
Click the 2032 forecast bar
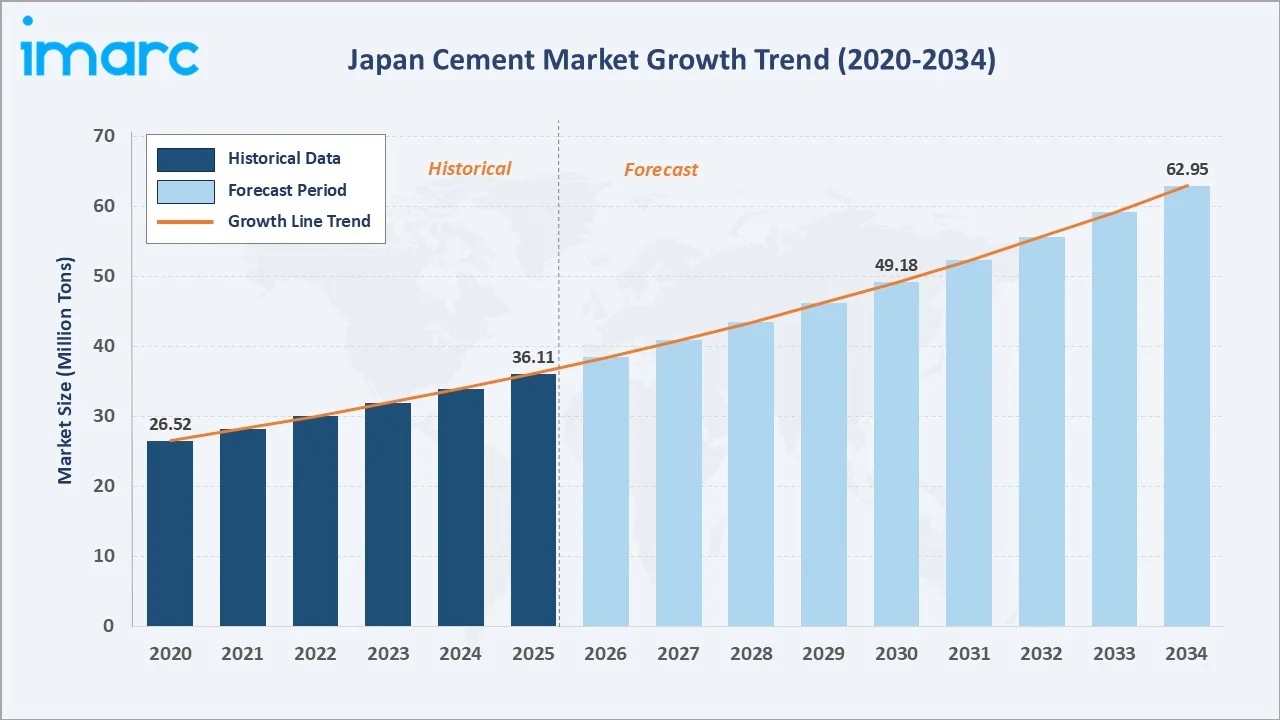[1042, 431]
